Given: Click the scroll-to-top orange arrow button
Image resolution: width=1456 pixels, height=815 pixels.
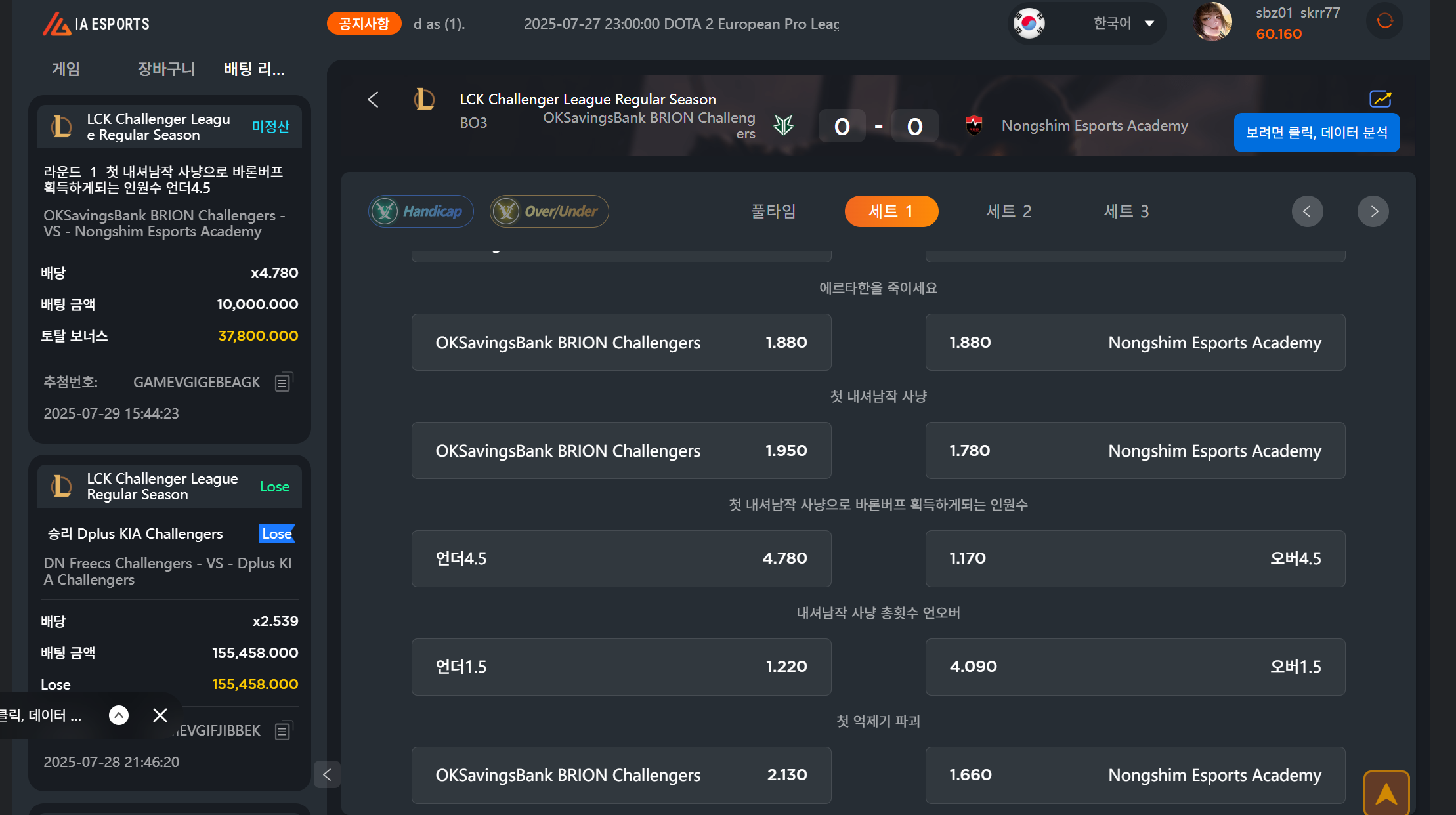Looking at the screenshot, I should pyautogui.click(x=1386, y=793).
